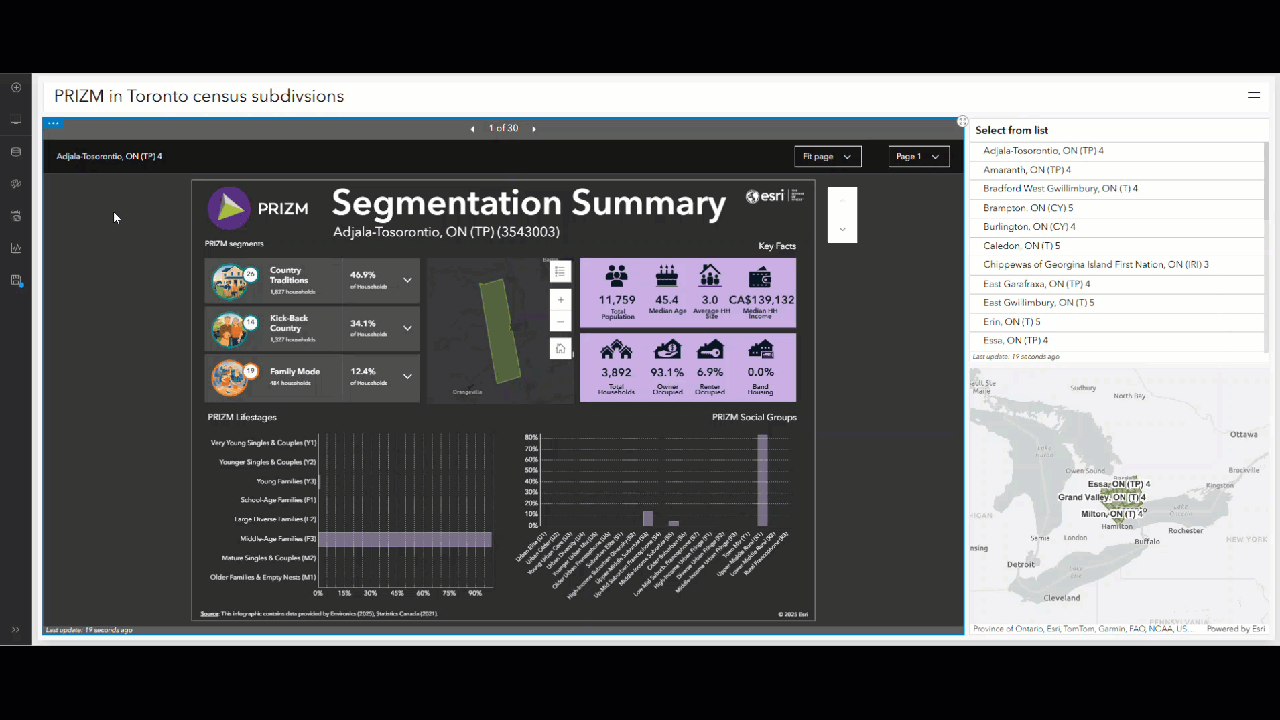Image resolution: width=1280 pixels, height=720 pixels.
Task: Open the ellipsis menu on the blue tab
Action: pyautogui.click(x=53, y=123)
